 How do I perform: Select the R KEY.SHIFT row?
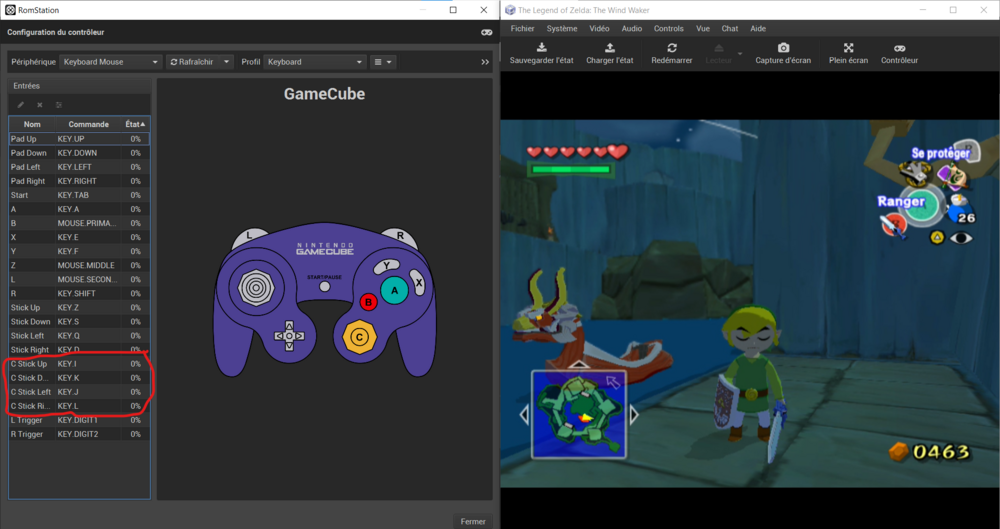pyautogui.click(x=79, y=293)
